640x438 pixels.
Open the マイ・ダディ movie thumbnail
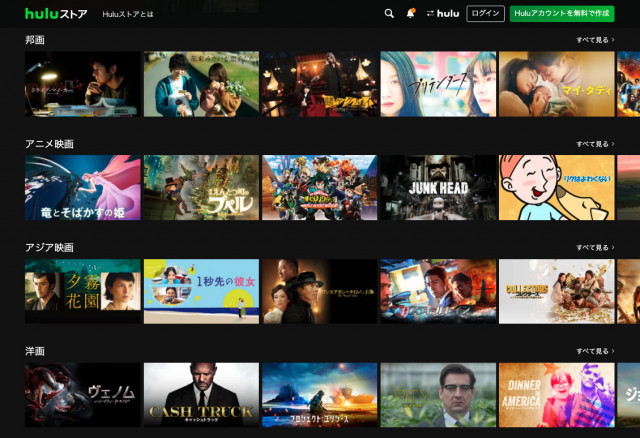(x=557, y=84)
